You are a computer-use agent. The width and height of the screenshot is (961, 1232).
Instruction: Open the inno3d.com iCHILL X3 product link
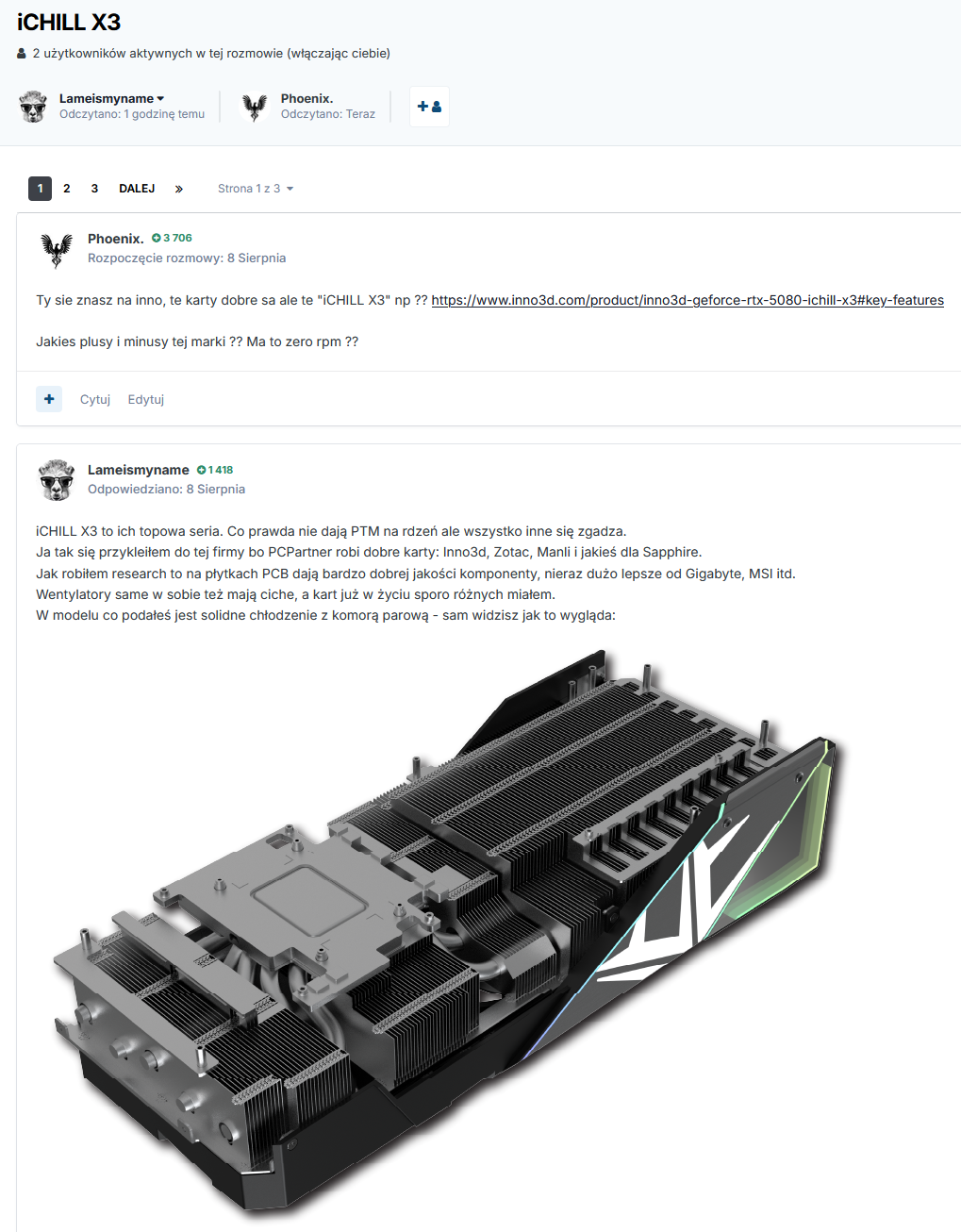[688, 300]
